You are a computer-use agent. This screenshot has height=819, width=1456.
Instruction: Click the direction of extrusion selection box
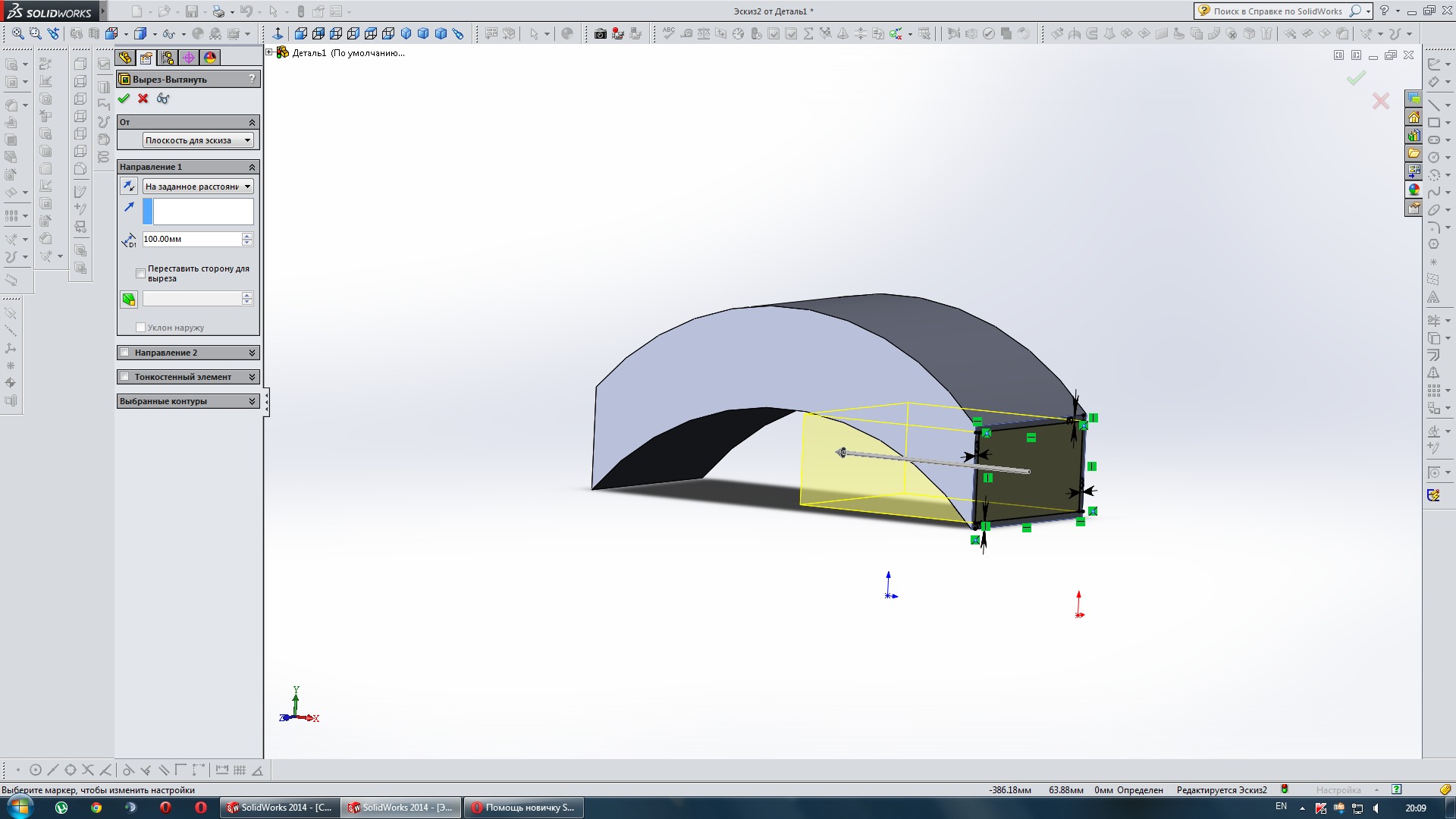click(198, 212)
